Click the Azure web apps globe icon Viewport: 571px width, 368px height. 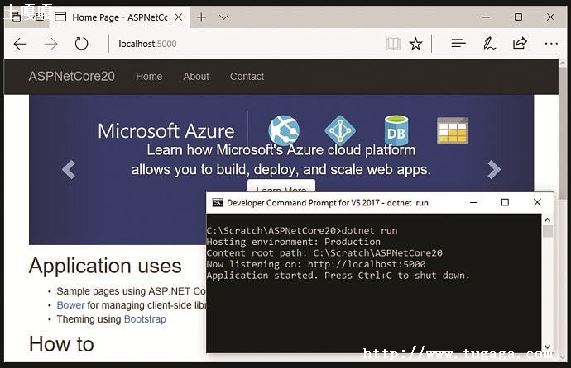284,130
